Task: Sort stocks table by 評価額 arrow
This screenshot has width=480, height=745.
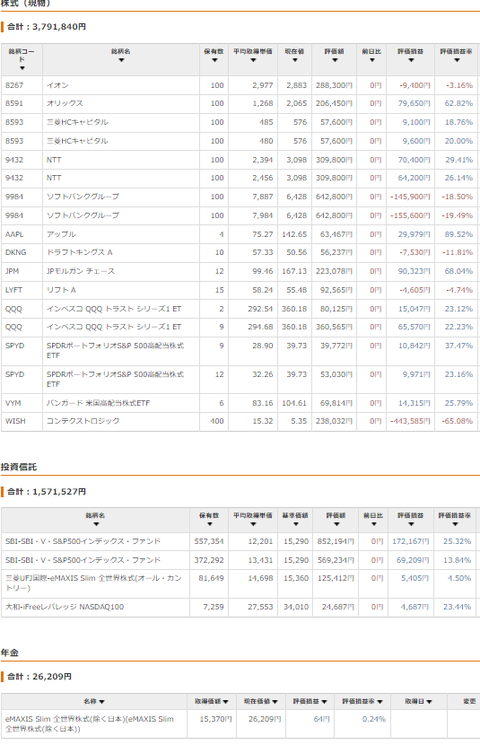Action: point(335,60)
